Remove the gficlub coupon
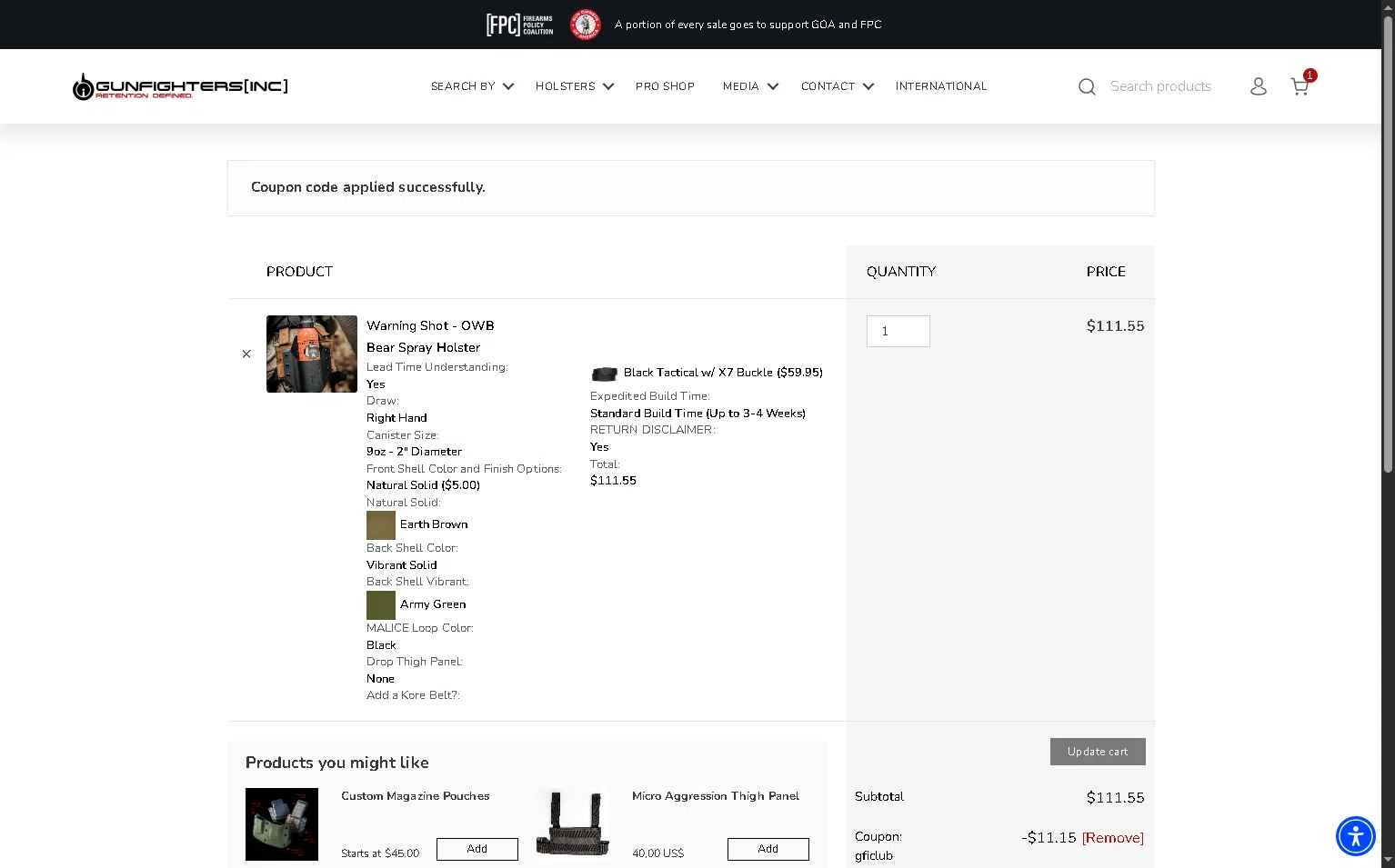This screenshot has width=1395, height=868. coord(1113,838)
